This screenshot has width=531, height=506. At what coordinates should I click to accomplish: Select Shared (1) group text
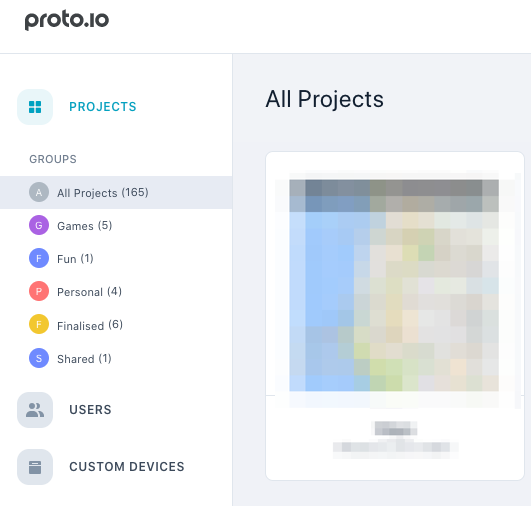(84, 359)
